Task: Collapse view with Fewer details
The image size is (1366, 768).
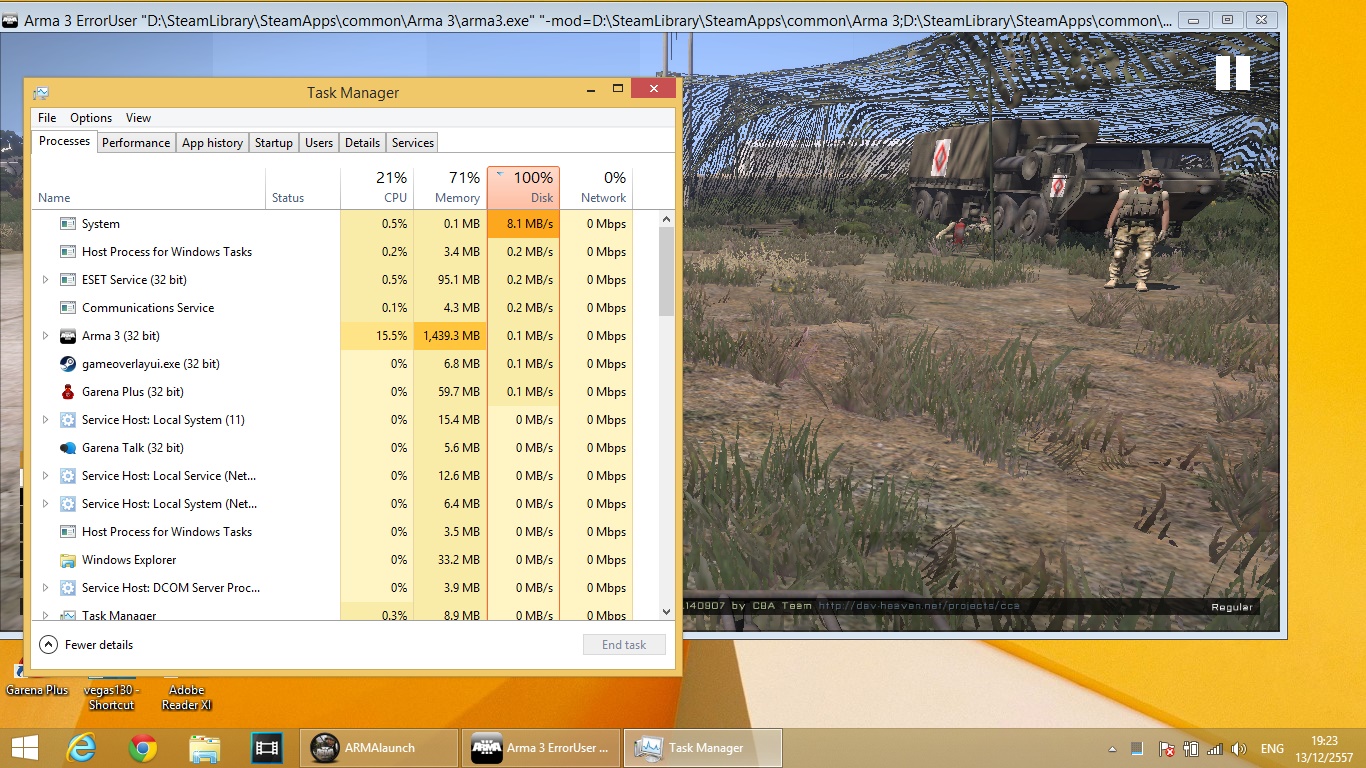Action: (x=86, y=645)
